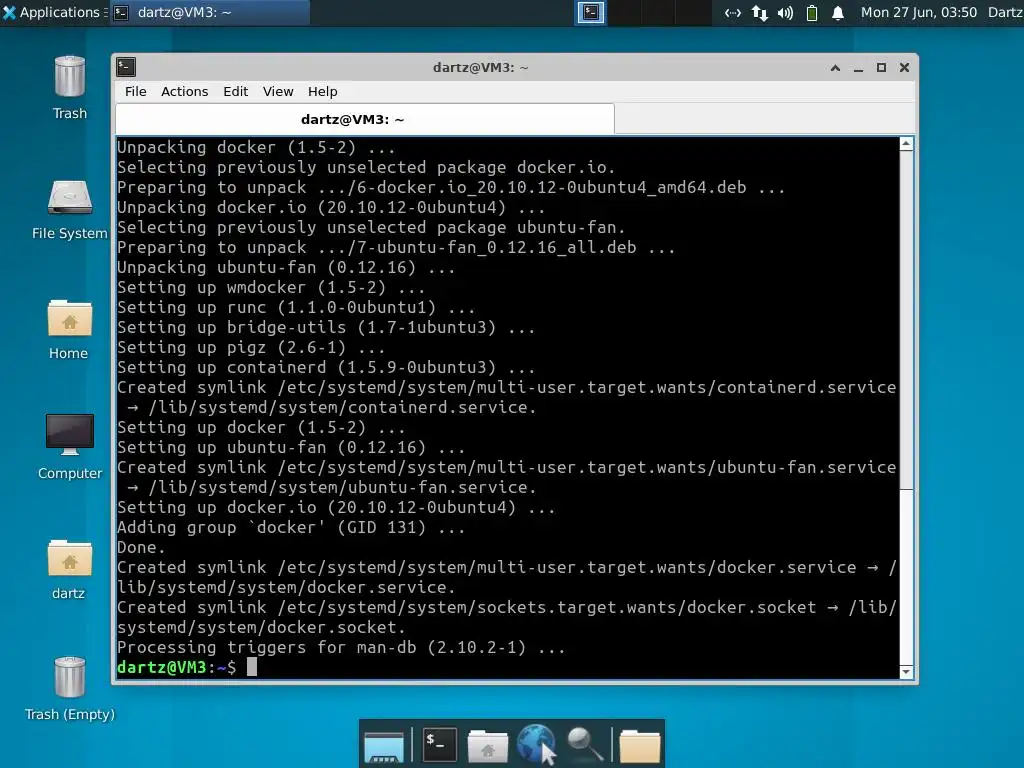Click 'Setting up pigz (2.6-1)' line
Screen dimensions: 1024x768
[250, 347]
